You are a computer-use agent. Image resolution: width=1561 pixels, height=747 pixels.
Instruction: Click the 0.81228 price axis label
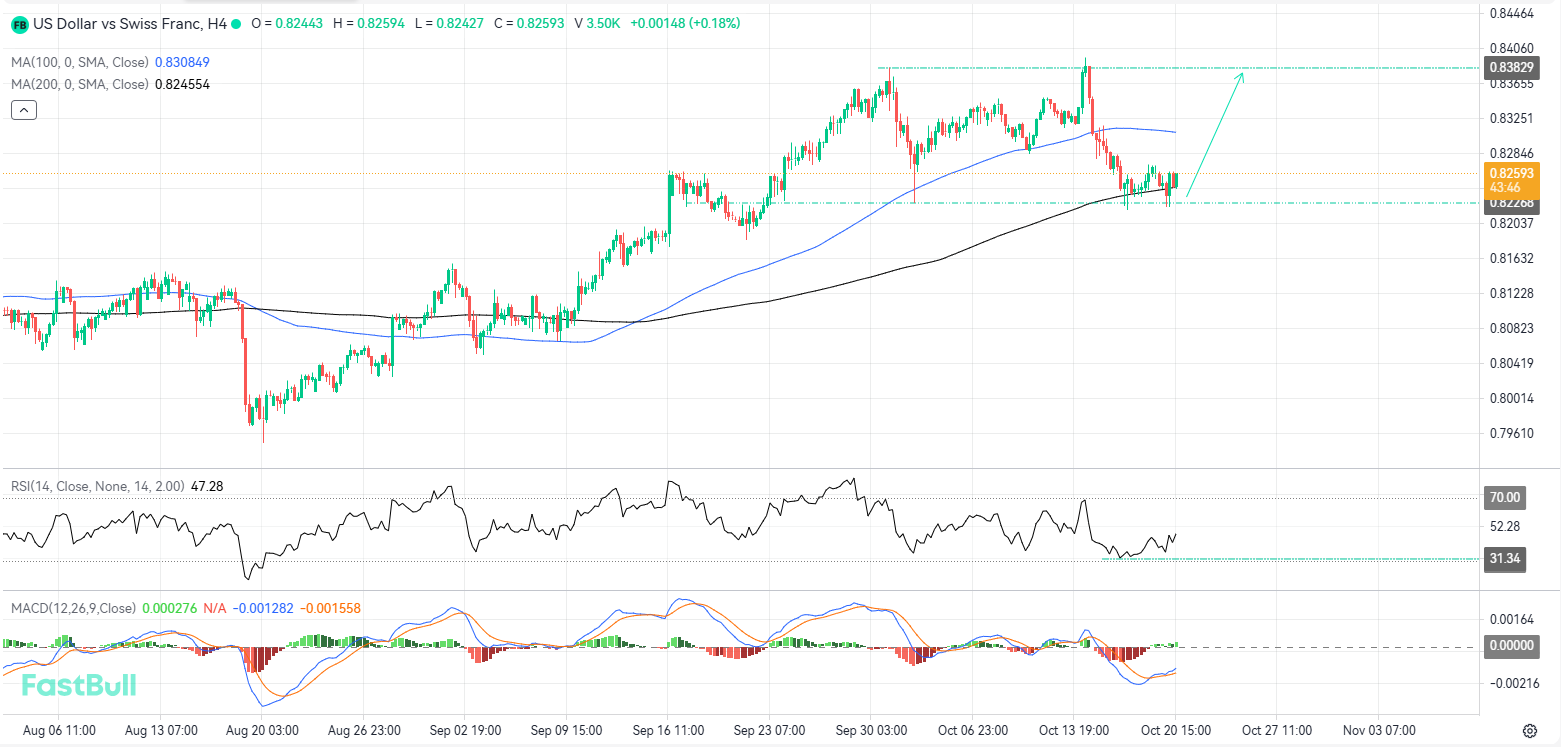(x=1511, y=293)
